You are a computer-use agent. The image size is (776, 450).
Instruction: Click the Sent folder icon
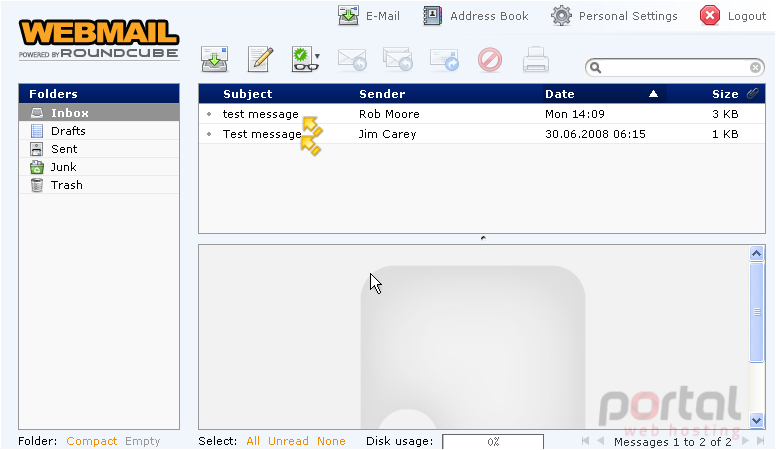point(37,149)
